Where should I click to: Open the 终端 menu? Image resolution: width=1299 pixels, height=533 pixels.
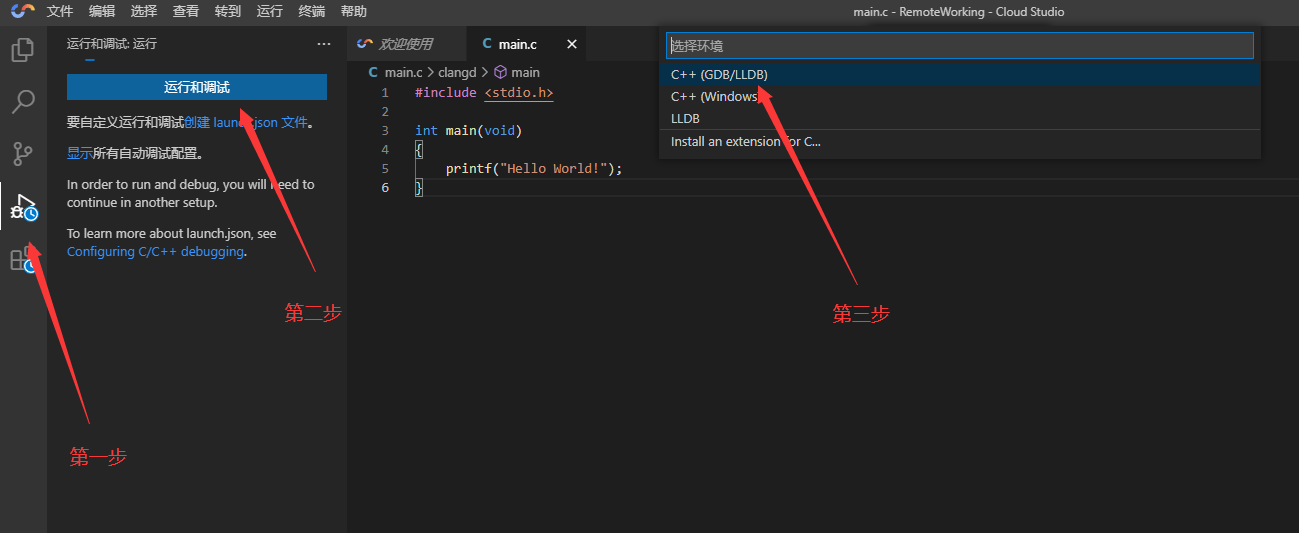pyautogui.click(x=312, y=12)
